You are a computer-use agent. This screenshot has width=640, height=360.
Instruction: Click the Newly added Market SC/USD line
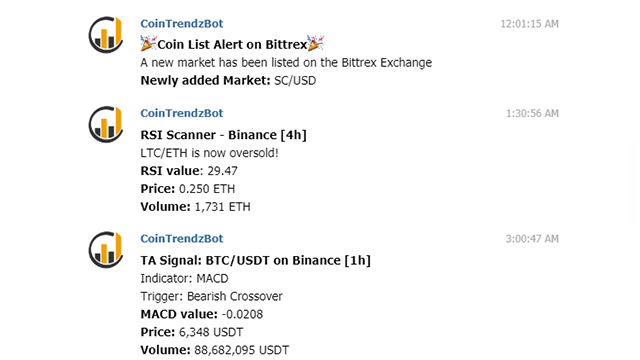tap(228, 80)
